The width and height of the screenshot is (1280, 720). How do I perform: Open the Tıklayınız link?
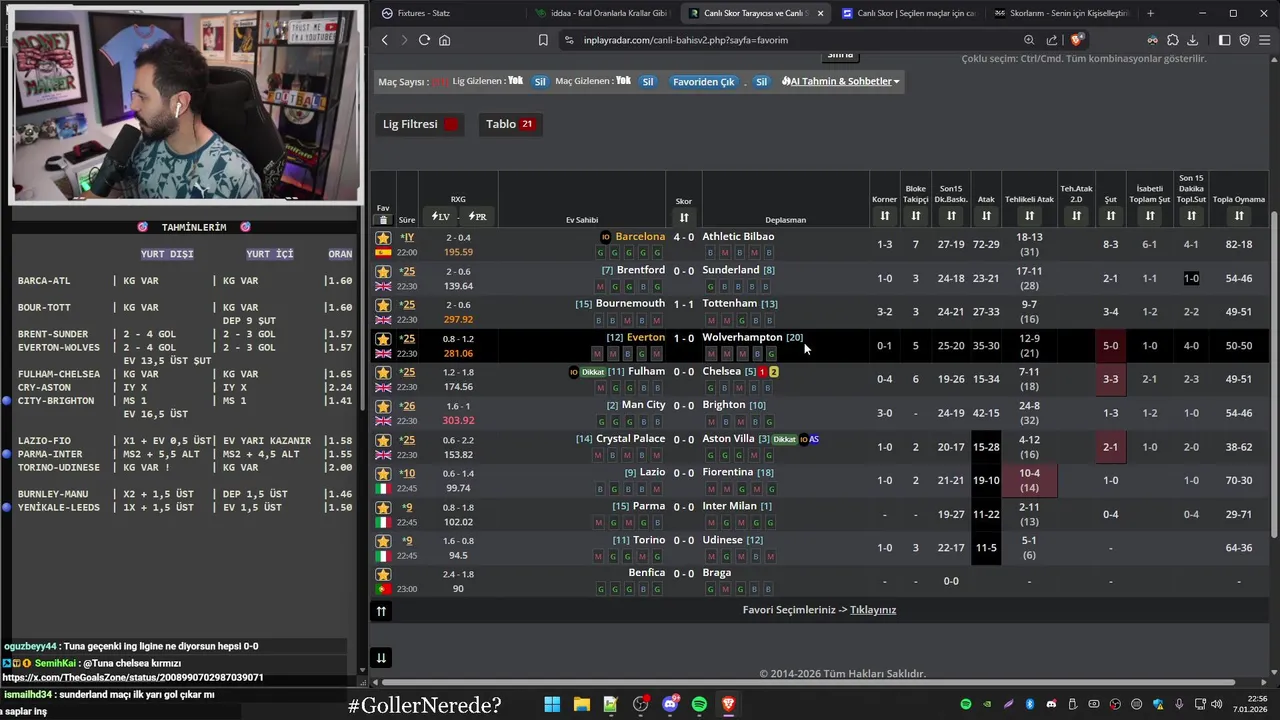(873, 610)
